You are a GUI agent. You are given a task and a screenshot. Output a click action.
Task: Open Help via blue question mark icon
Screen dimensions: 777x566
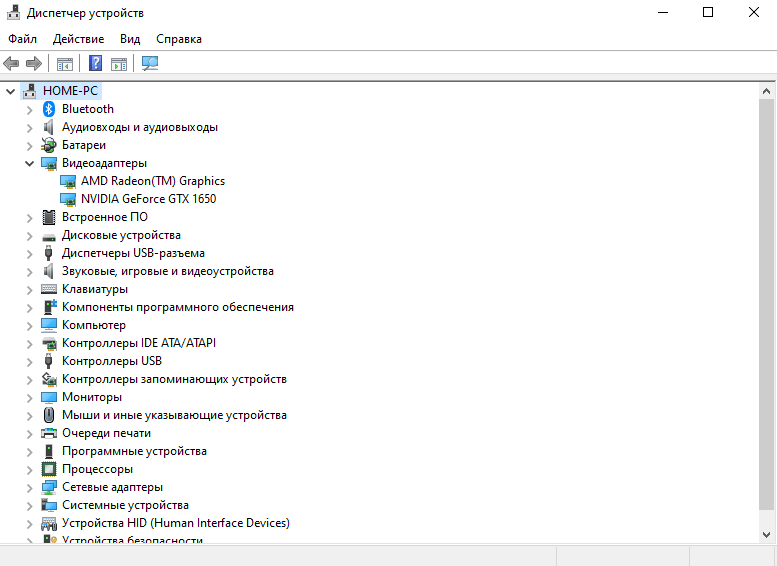tap(95, 63)
